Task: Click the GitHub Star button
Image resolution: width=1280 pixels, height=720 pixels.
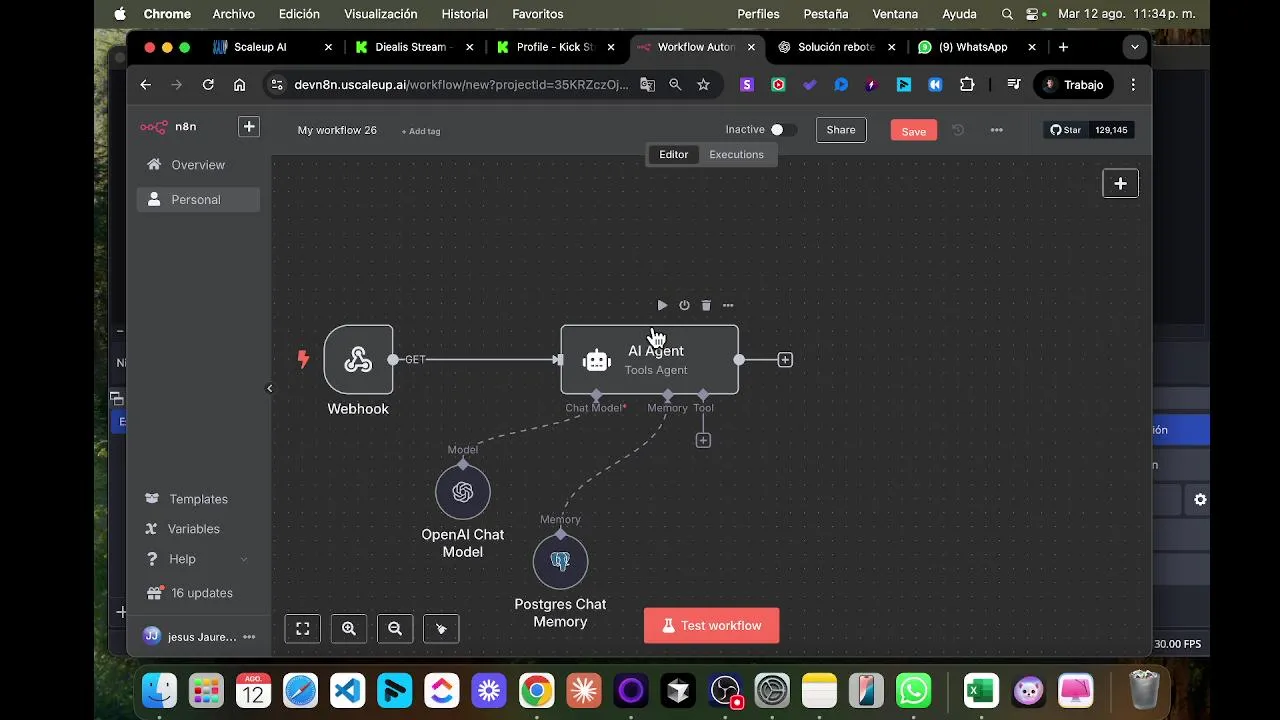Action: (1066, 130)
